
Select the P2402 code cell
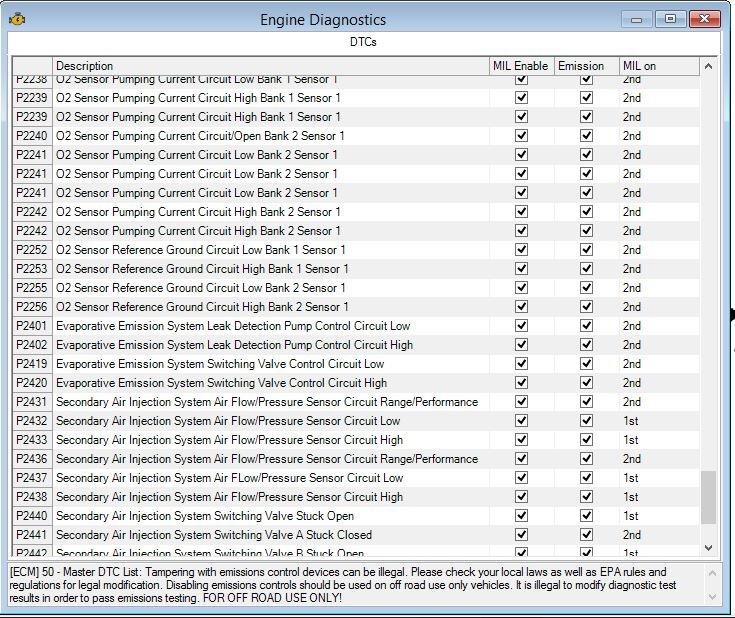click(x=32, y=345)
